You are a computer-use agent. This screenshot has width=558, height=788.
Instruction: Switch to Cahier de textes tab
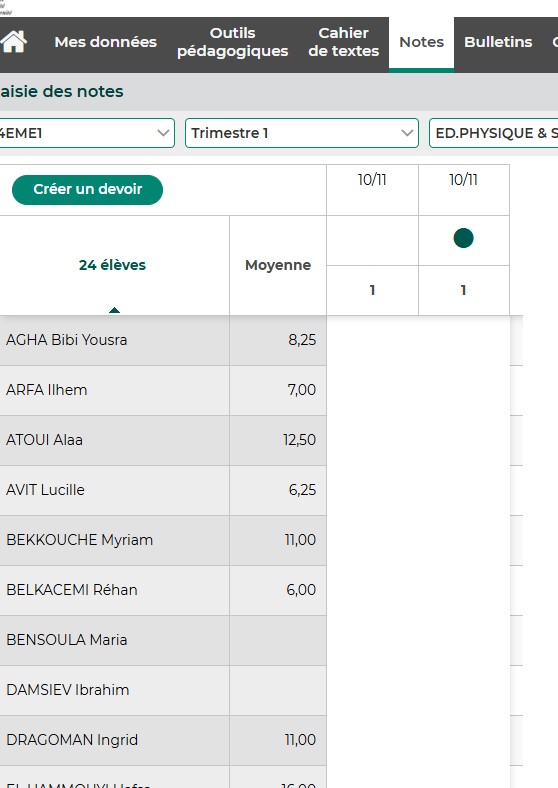(x=343, y=42)
